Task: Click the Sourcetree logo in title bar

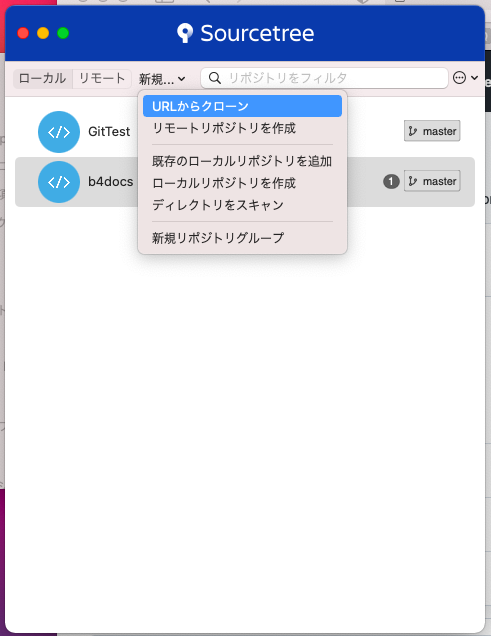Action: click(184, 33)
